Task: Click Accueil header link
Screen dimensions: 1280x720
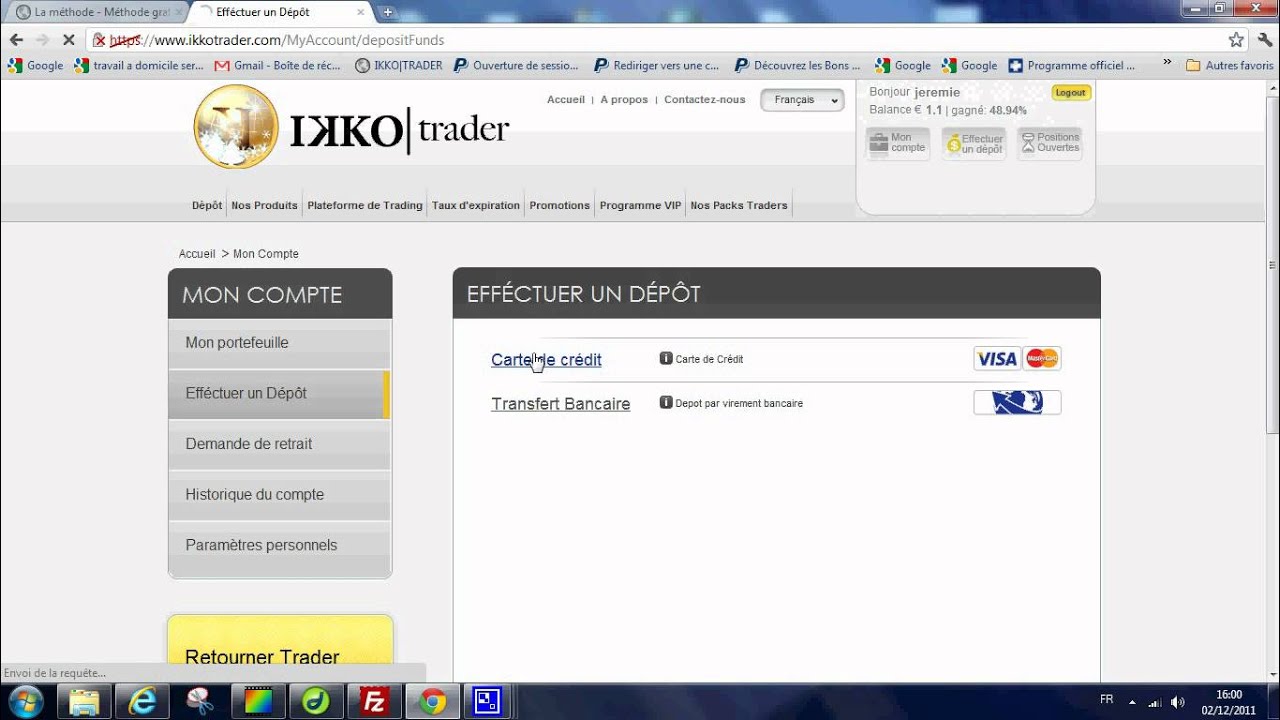Action: click(x=566, y=100)
